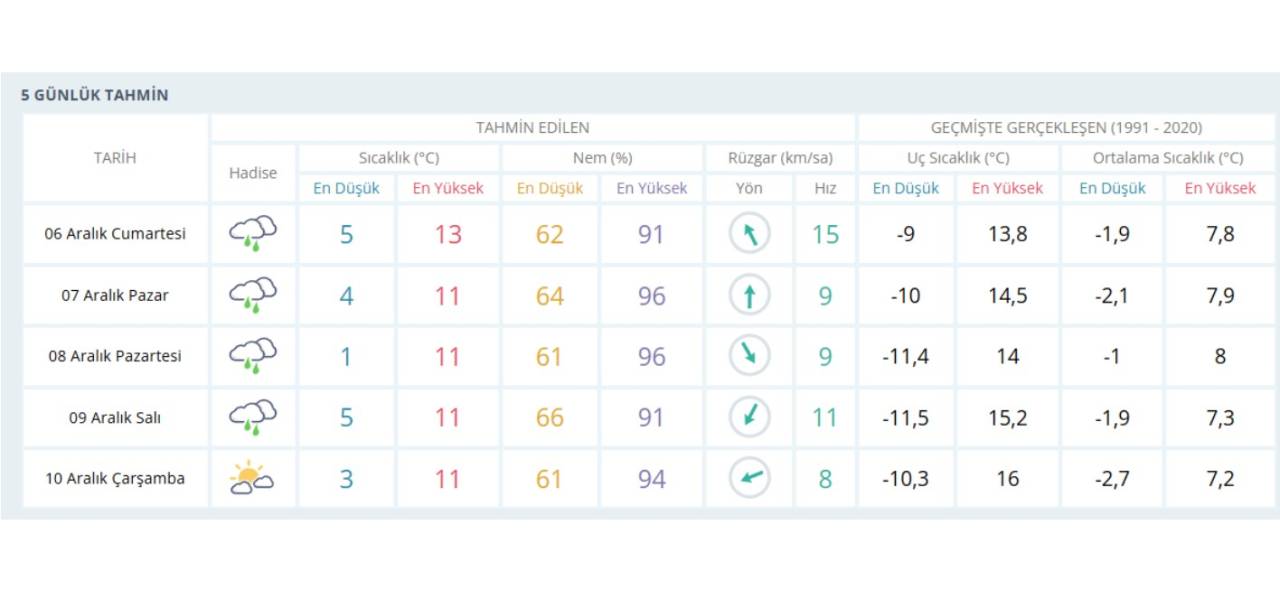Click the Sıcaklık (°C) column header
This screenshot has width=1280, height=600.
(398, 158)
